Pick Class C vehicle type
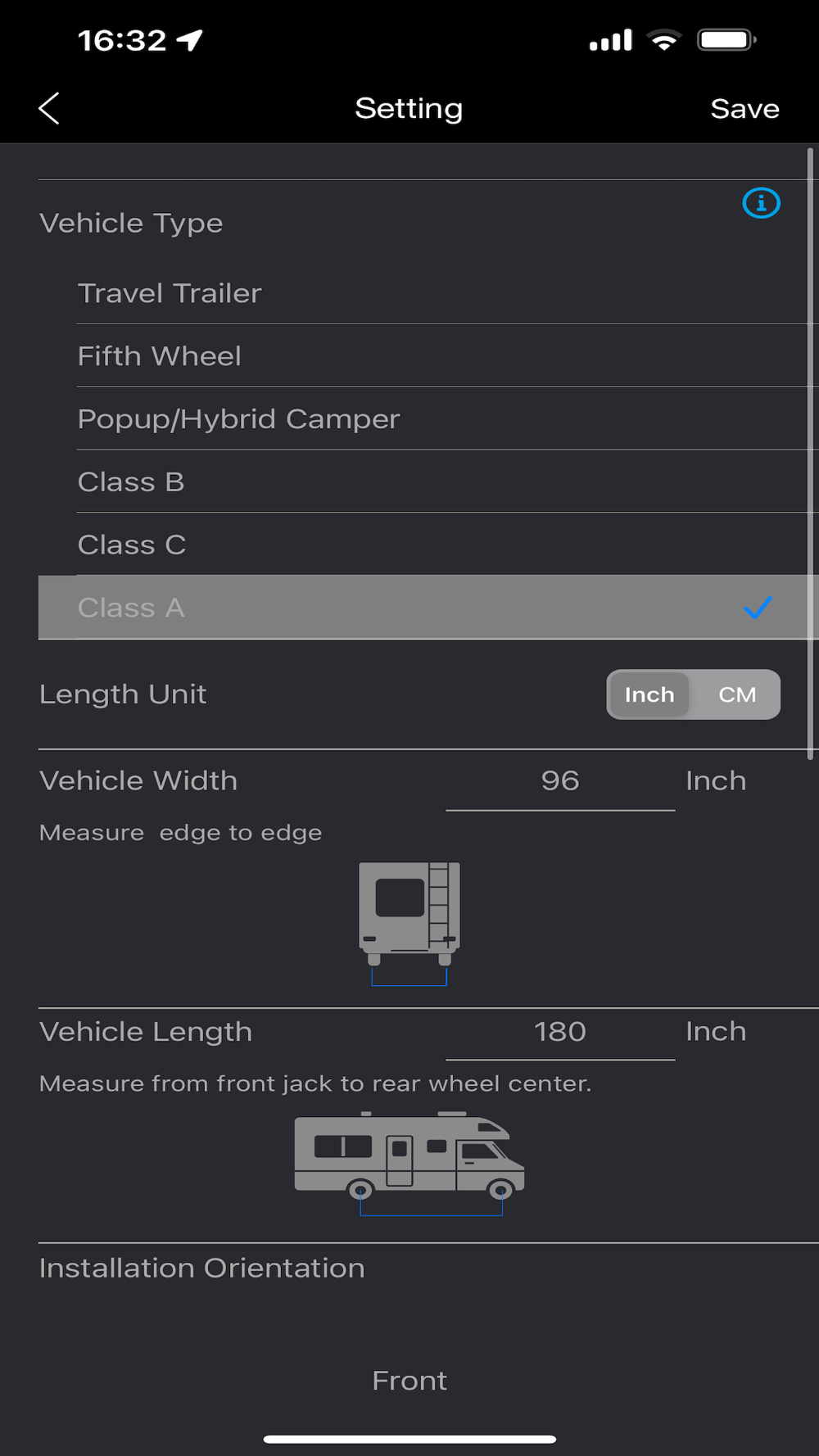Image resolution: width=819 pixels, height=1456 pixels. (x=132, y=545)
